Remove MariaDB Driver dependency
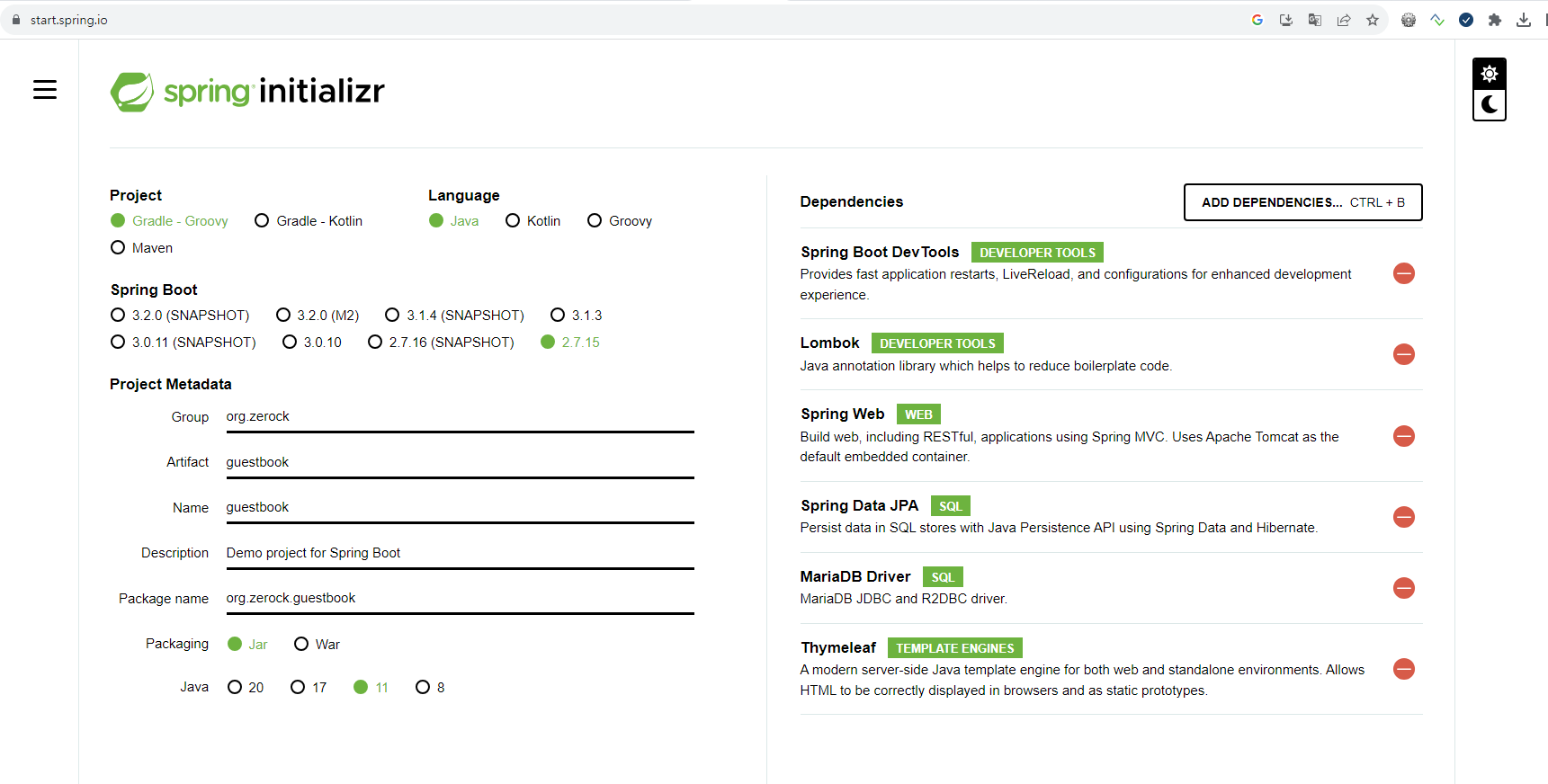Screen dimensions: 1548x784 (x=1403, y=588)
